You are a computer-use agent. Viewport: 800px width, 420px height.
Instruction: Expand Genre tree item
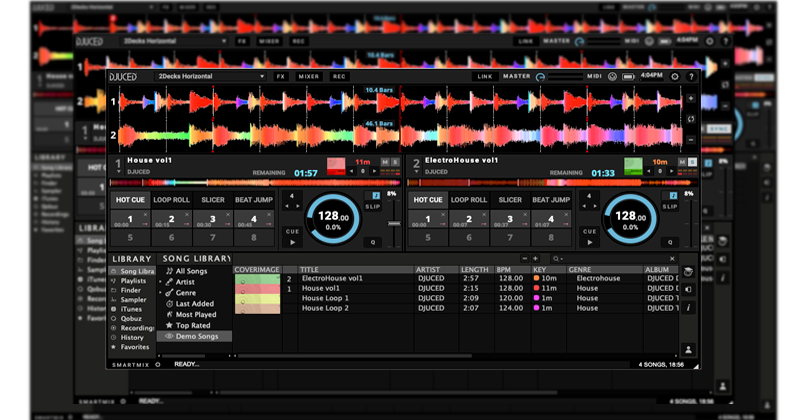161,293
